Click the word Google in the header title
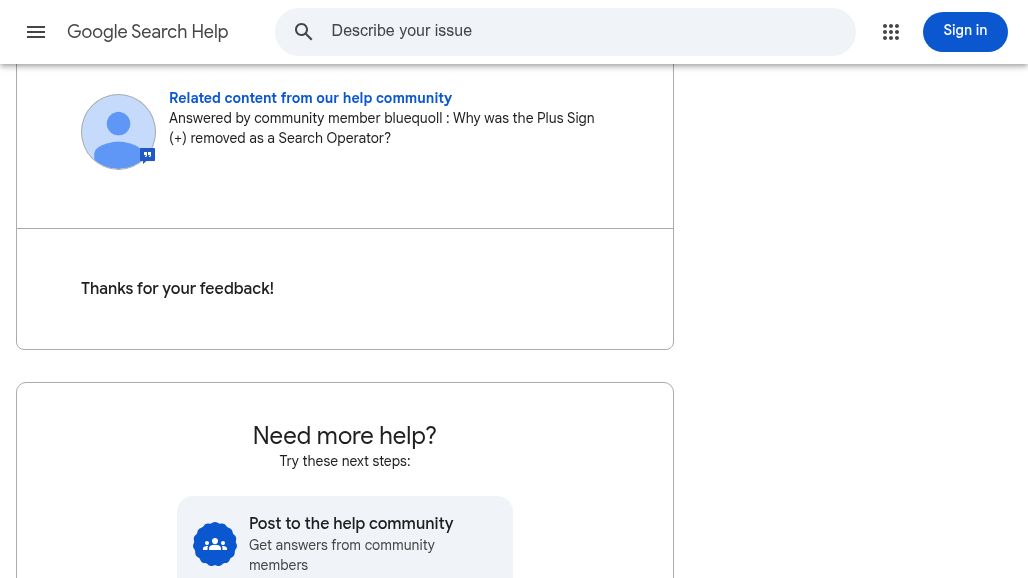The image size is (1028, 578). tap(97, 32)
